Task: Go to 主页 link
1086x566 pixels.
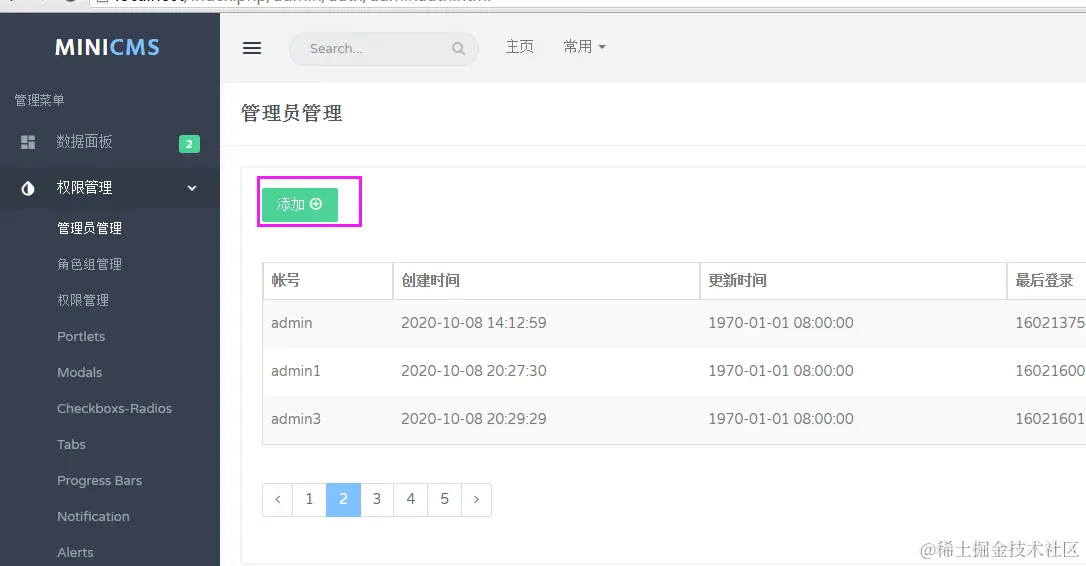Action: click(519, 46)
